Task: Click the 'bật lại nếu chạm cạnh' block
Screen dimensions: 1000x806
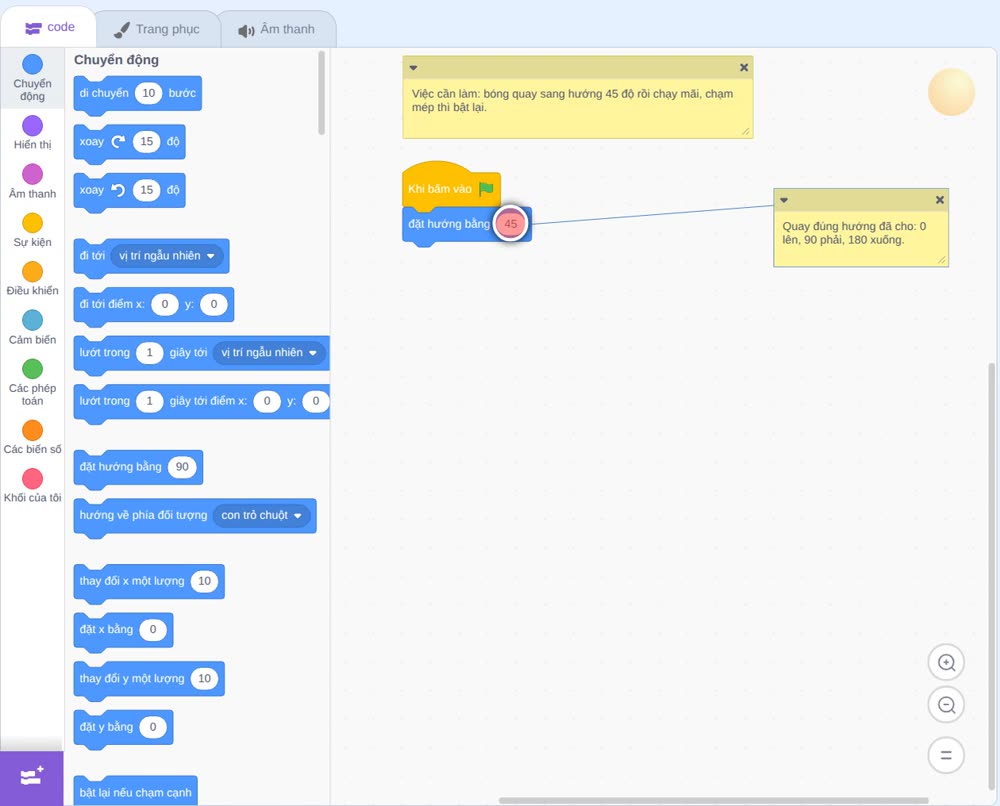Action: (135, 791)
